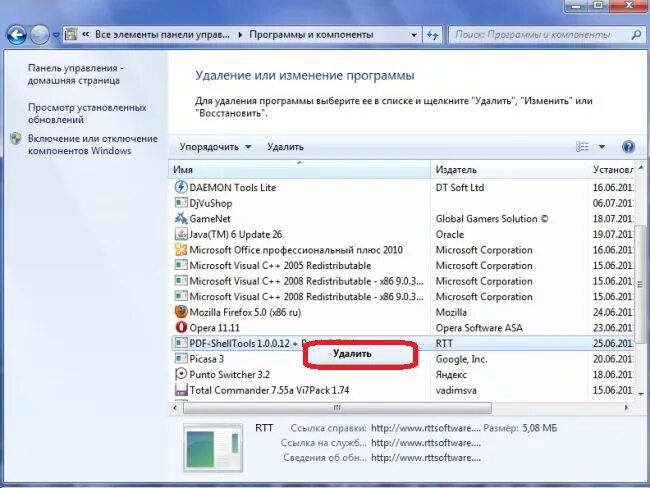Click the Punto Switcher 3.2 icon
The width and height of the screenshot is (650, 488).
coord(181,374)
